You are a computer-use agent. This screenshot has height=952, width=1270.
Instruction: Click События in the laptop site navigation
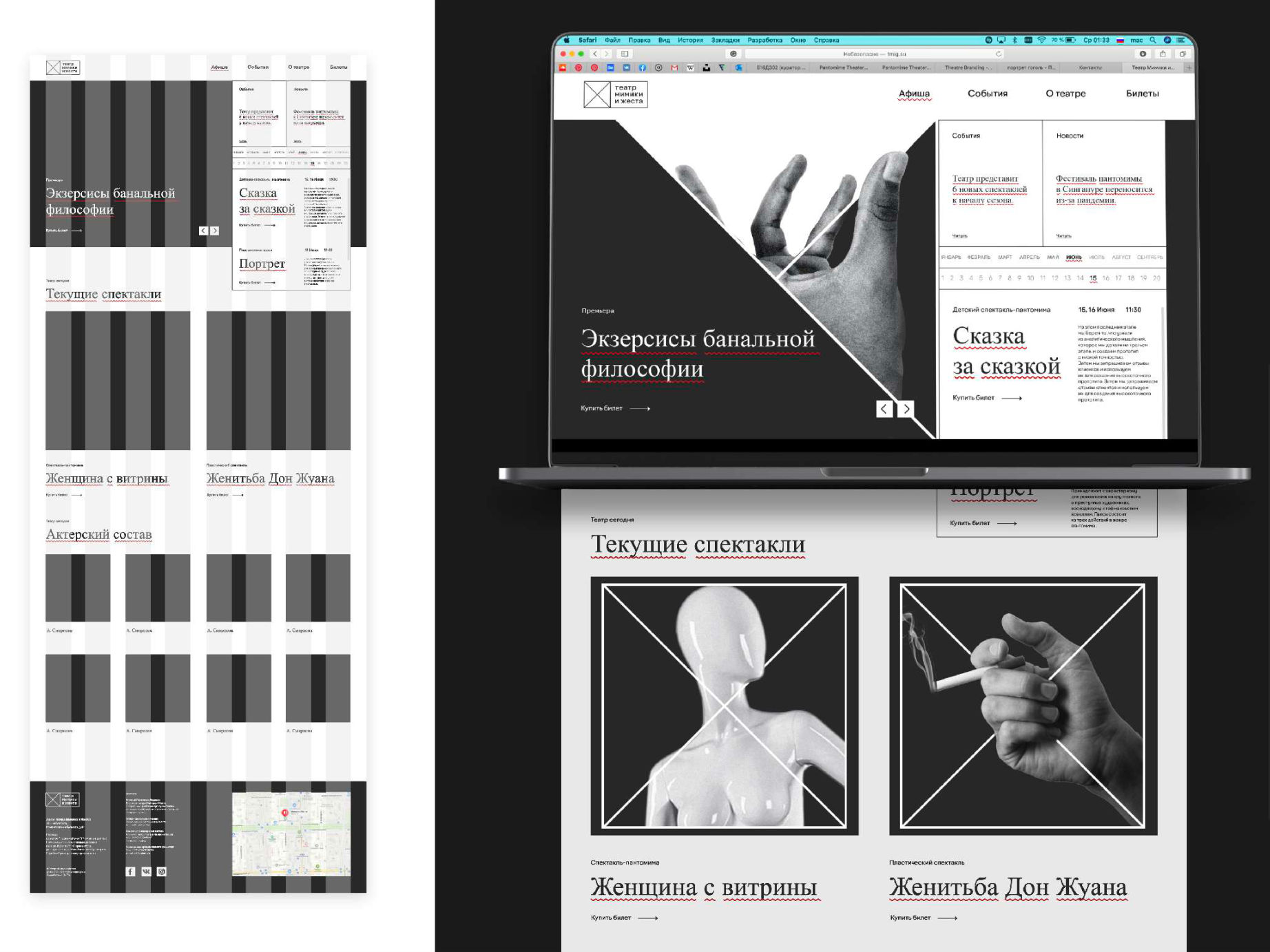pos(987,94)
